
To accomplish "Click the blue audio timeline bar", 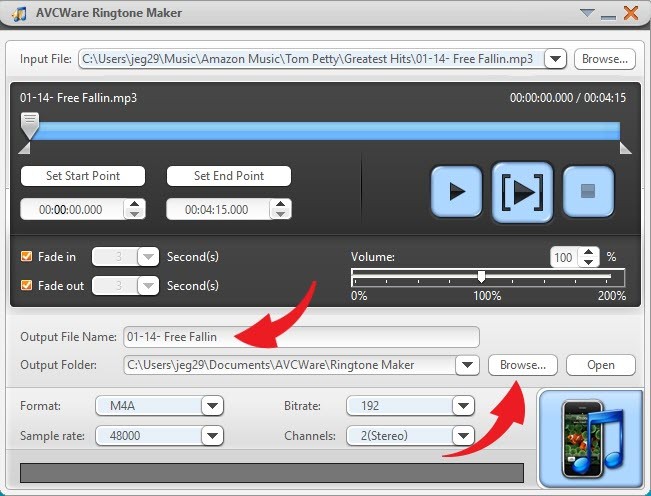I will (x=328, y=131).
